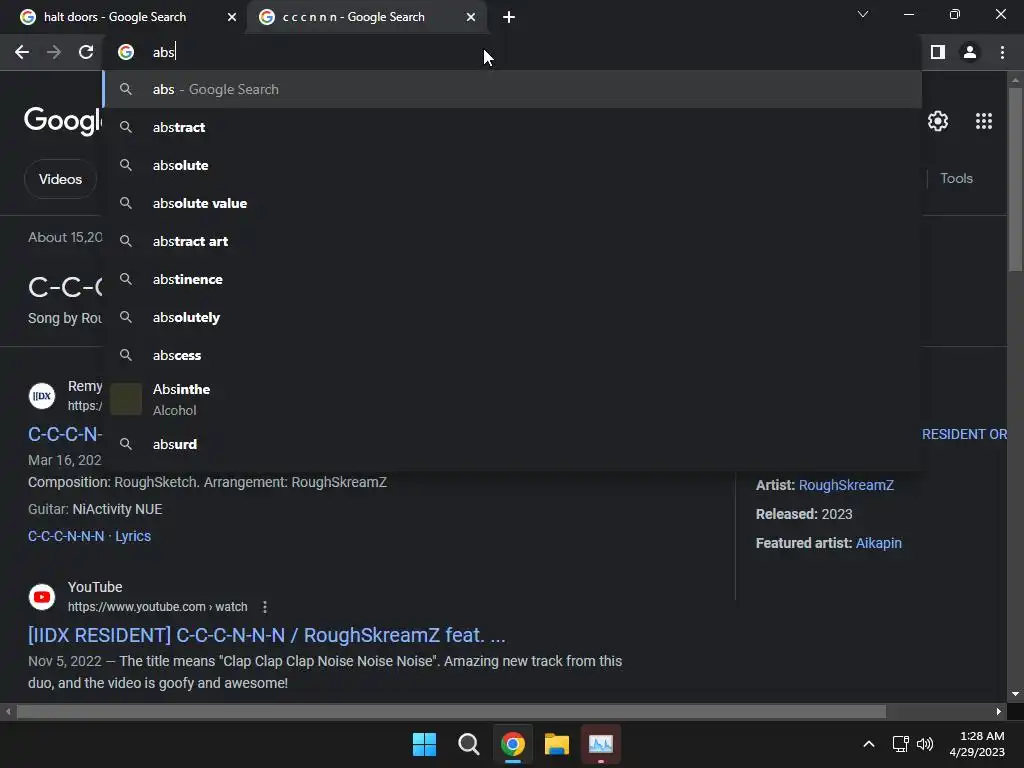
Task: Open the YouTube result three-dot options
Action: coord(264,607)
